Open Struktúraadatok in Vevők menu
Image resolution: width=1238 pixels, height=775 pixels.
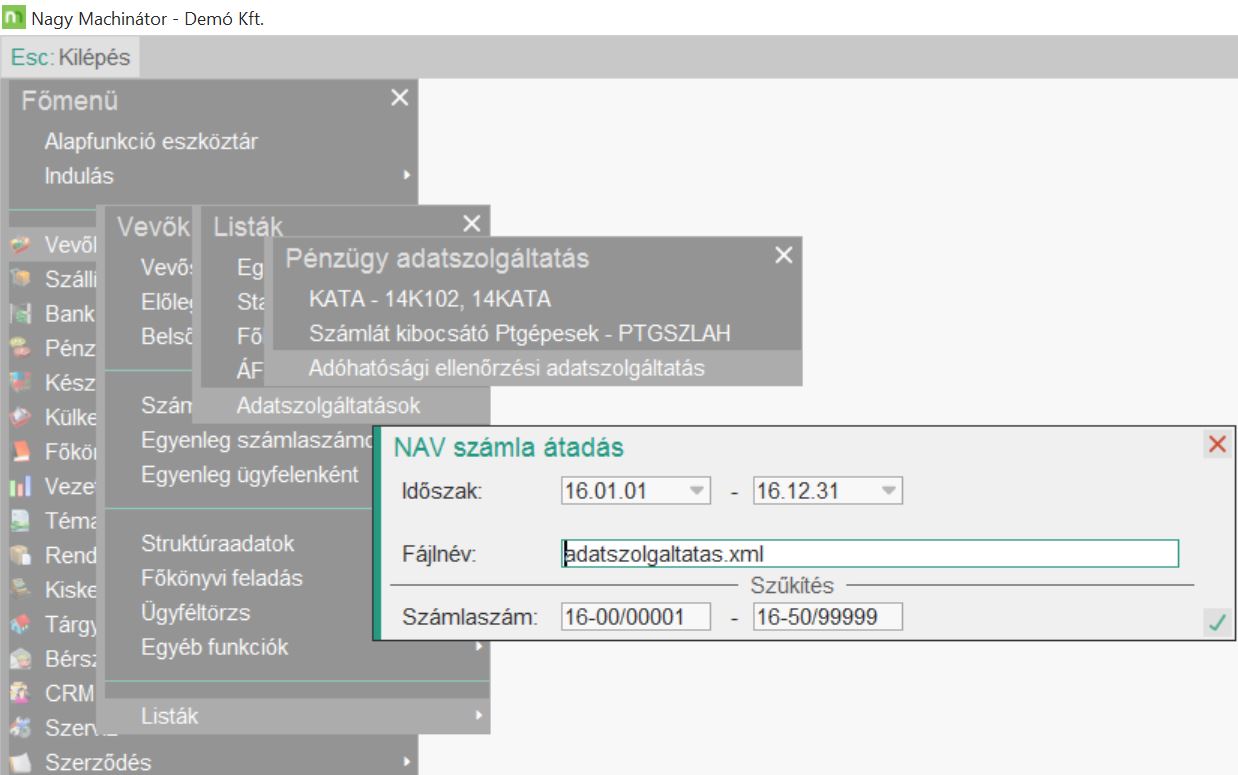pyautogui.click(x=218, y=544)
